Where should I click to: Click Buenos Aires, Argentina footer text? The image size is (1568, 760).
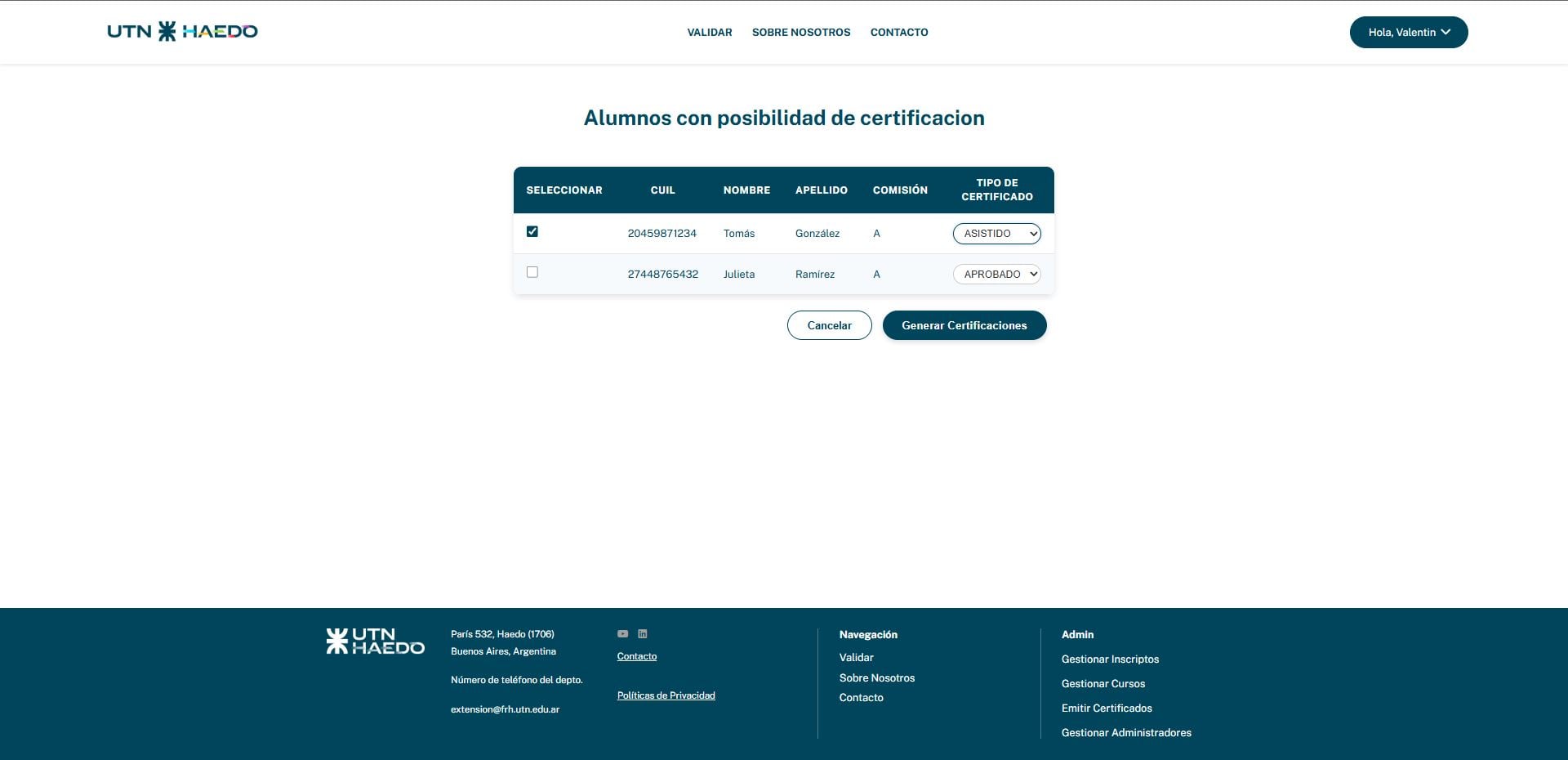504,651
